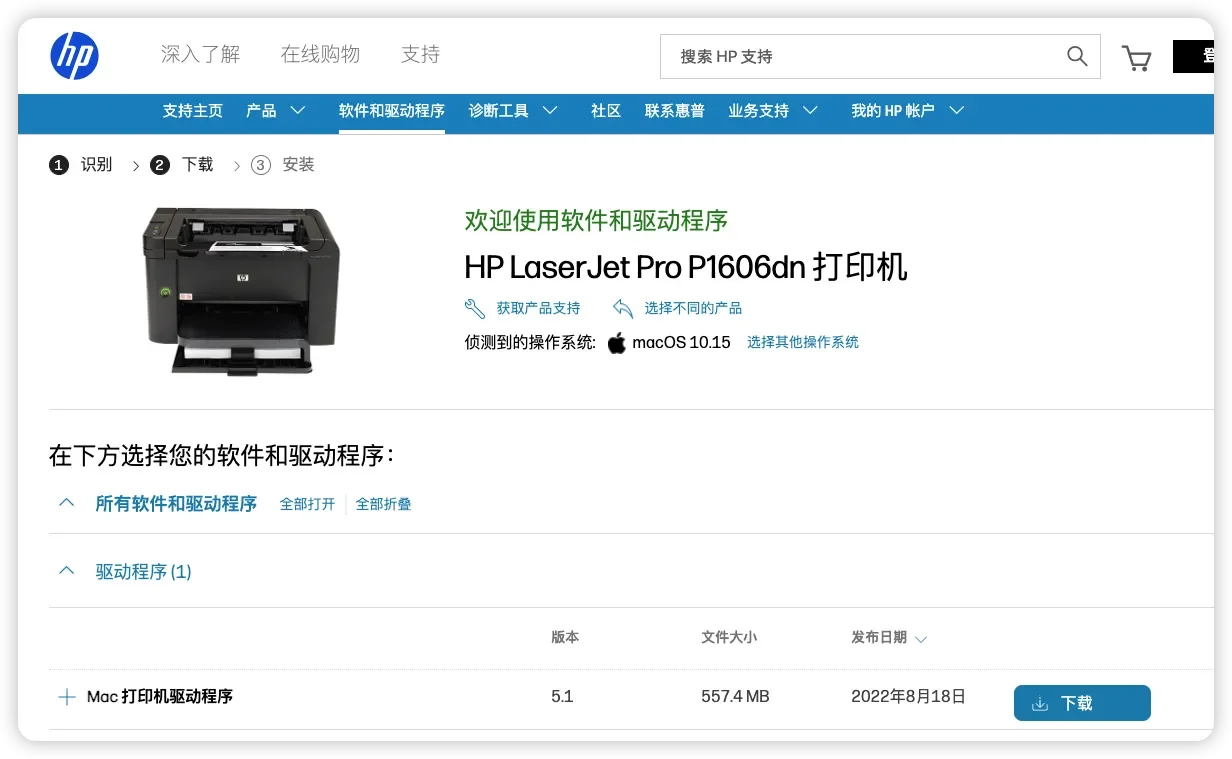The width and height of the screenshot is (1232, 759).
Task: Open the shopping cart icon
Action: point(1136,58)
